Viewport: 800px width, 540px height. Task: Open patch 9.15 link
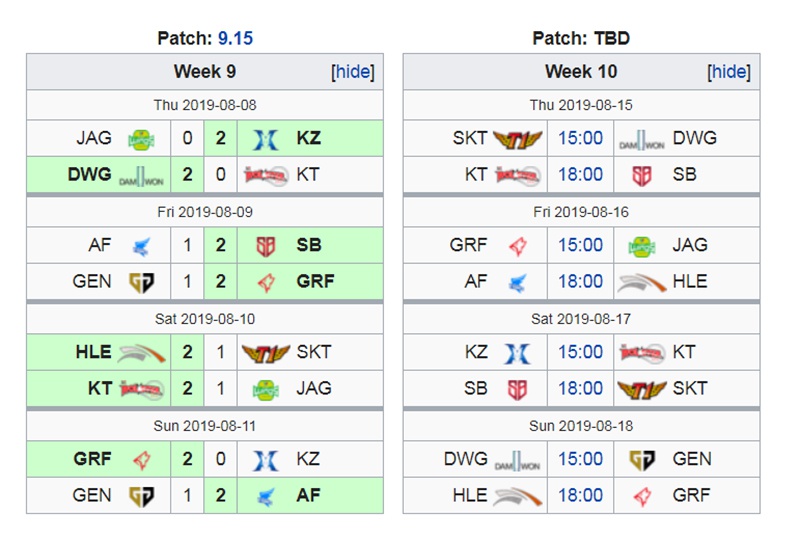click(235, 38)
